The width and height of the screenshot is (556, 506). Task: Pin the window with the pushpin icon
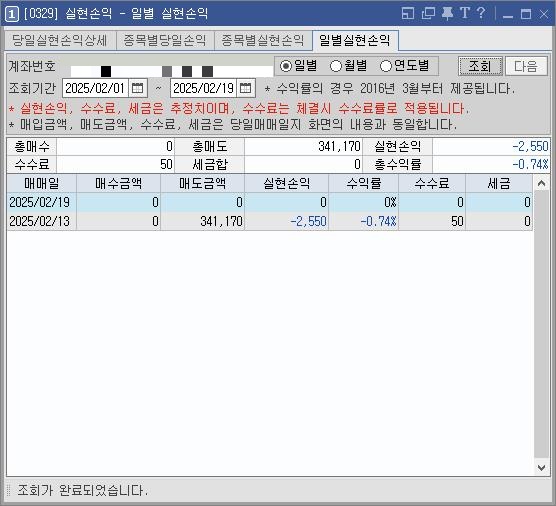[x=447, y=14]
